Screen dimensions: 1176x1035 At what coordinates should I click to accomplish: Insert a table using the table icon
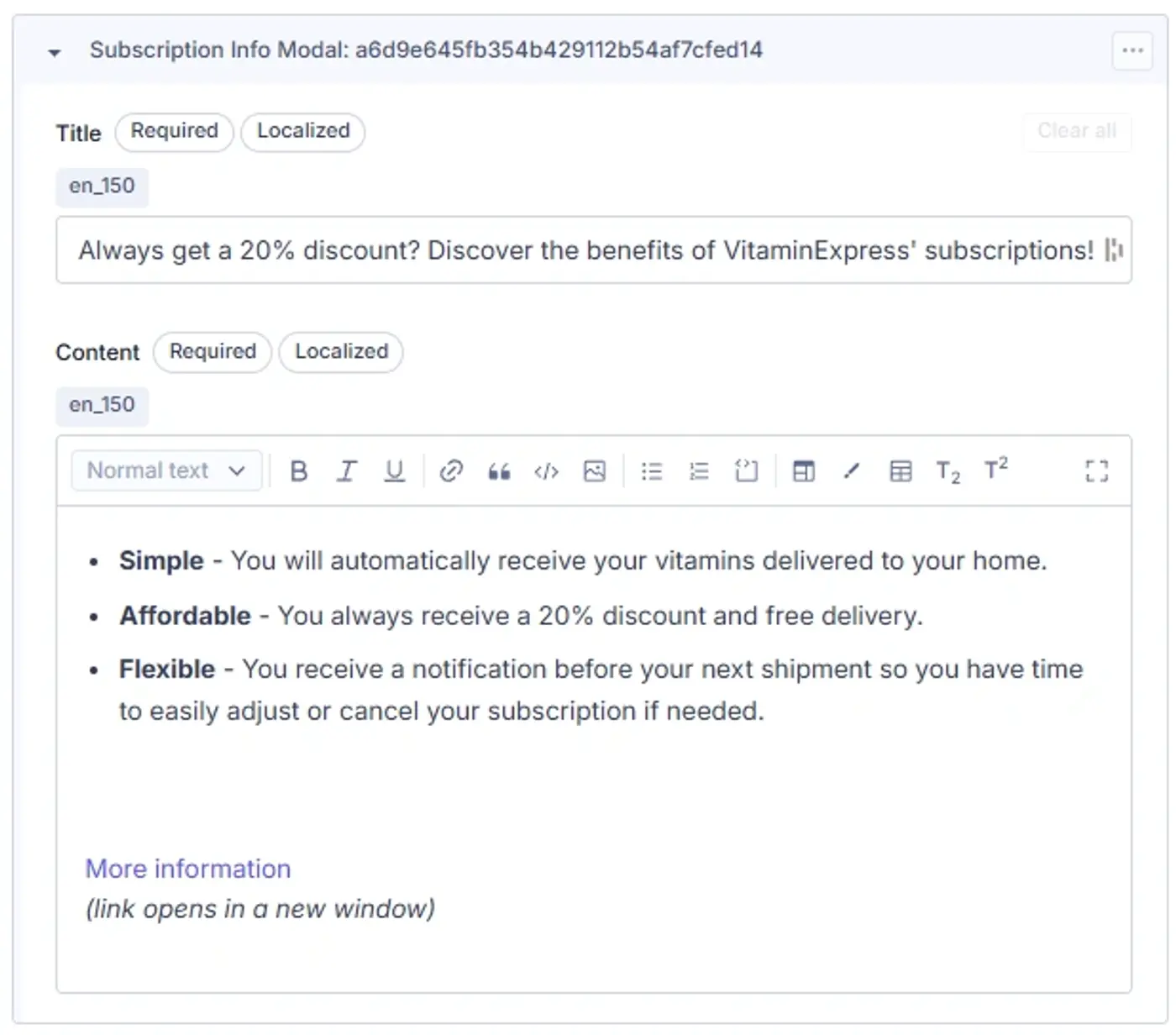click(900, 471)
